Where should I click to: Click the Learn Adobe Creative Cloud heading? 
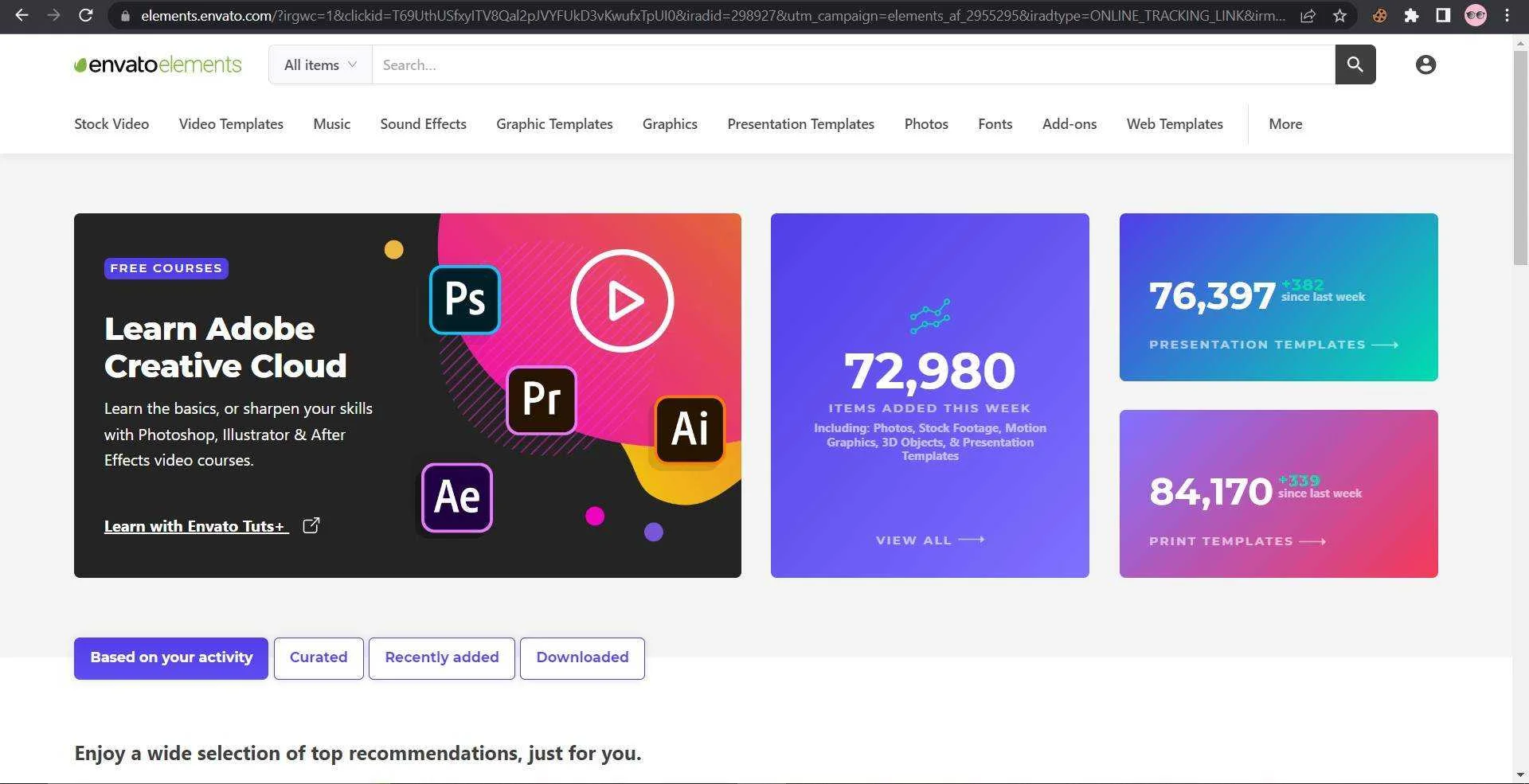click(225, 347)
